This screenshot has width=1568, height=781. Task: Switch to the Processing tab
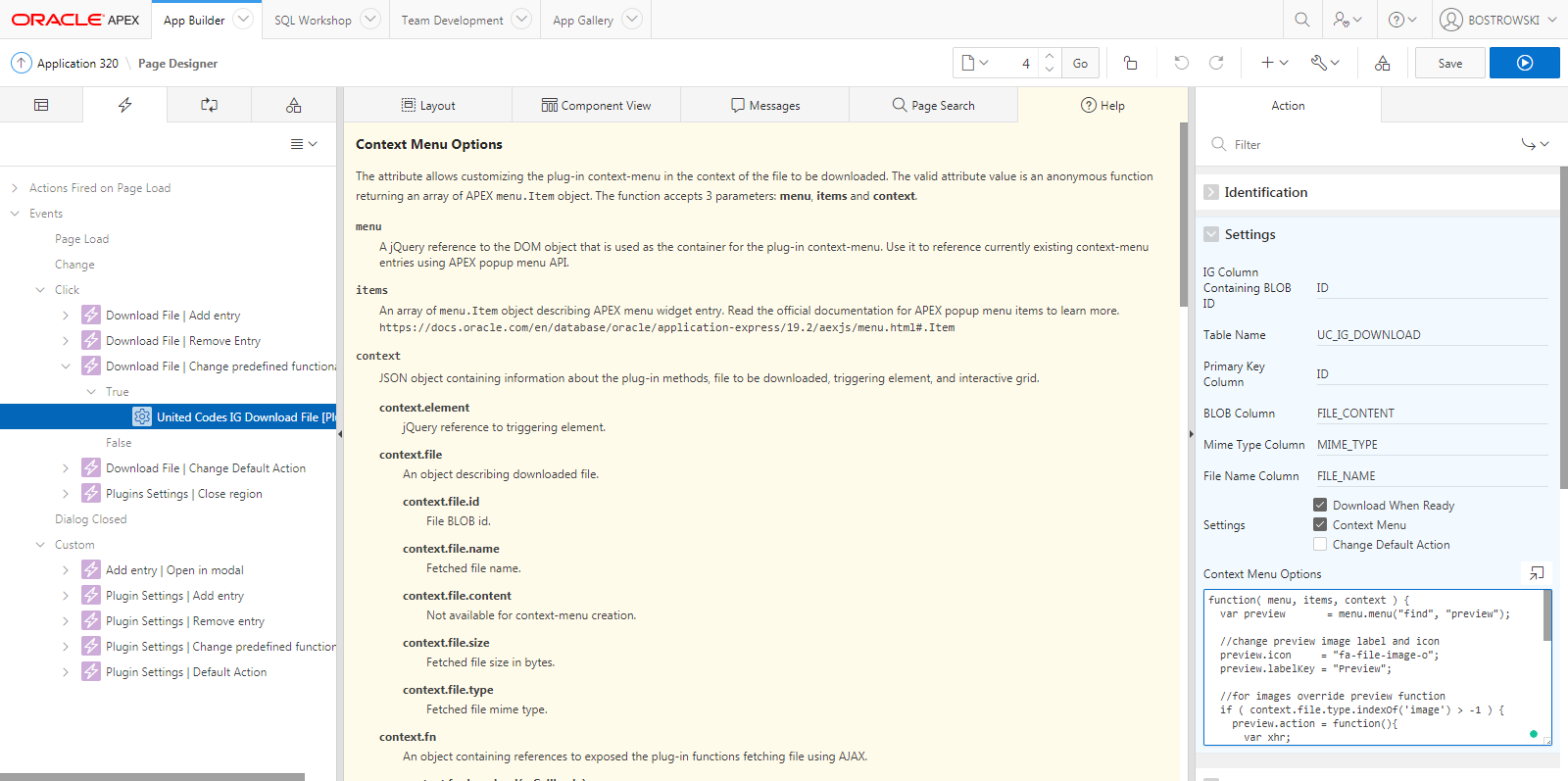210,105
